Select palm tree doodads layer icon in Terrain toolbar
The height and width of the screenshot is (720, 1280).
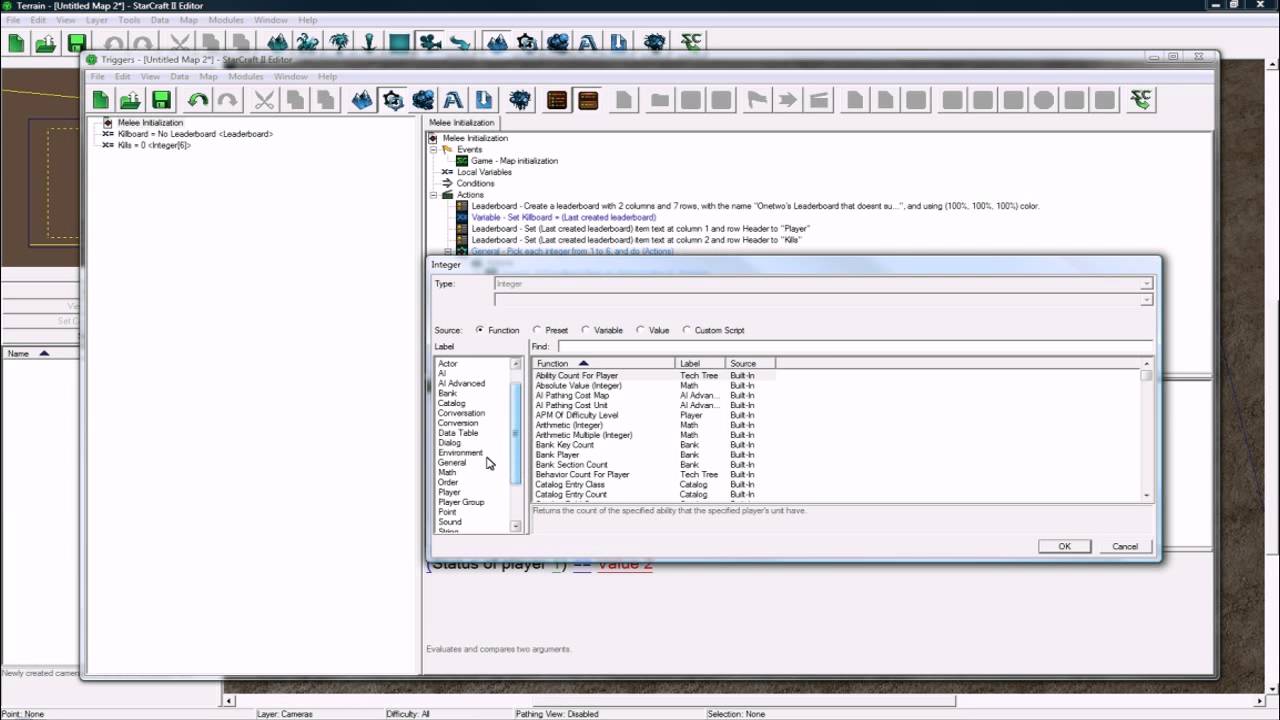[339, 42]
